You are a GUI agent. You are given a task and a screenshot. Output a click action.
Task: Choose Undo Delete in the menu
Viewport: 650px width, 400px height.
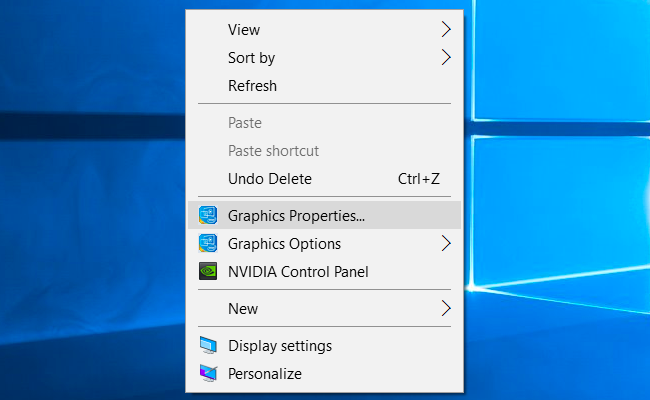click(x=270, y=179)
